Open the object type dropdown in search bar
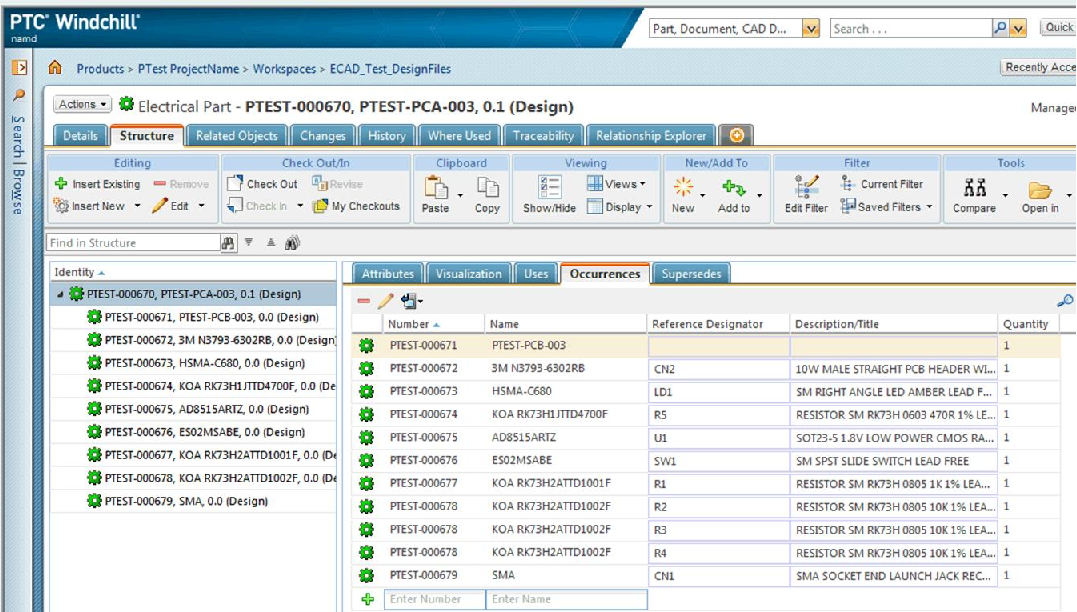This screenshot has width=1077, height=612. pos(811,28)
